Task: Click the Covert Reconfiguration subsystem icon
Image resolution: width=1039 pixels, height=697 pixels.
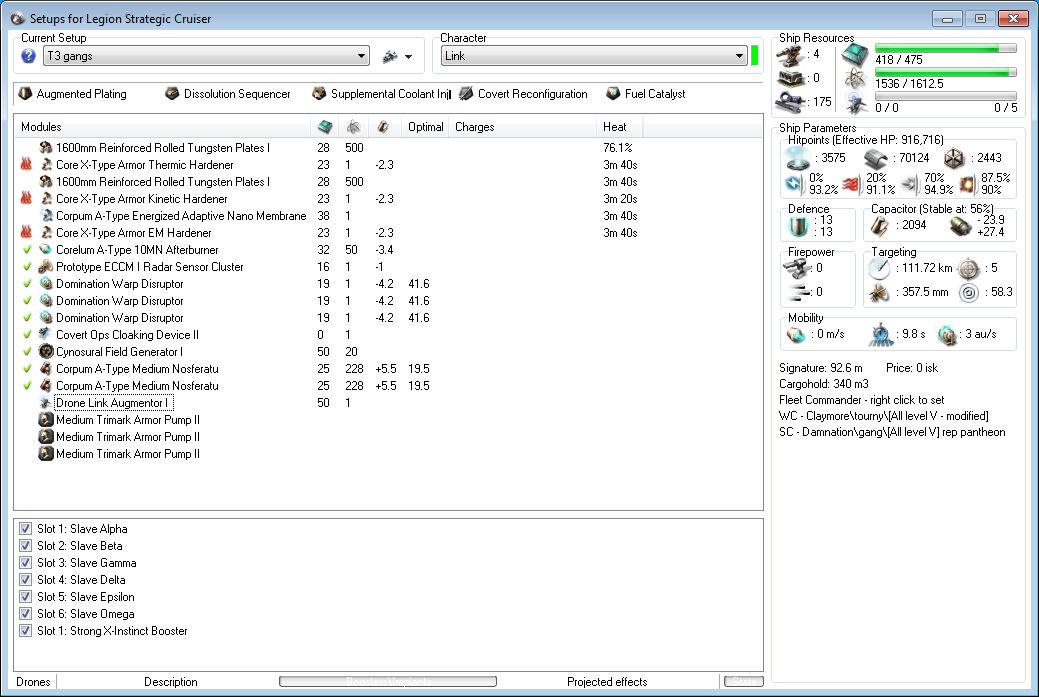Action: tap(466, 94)
